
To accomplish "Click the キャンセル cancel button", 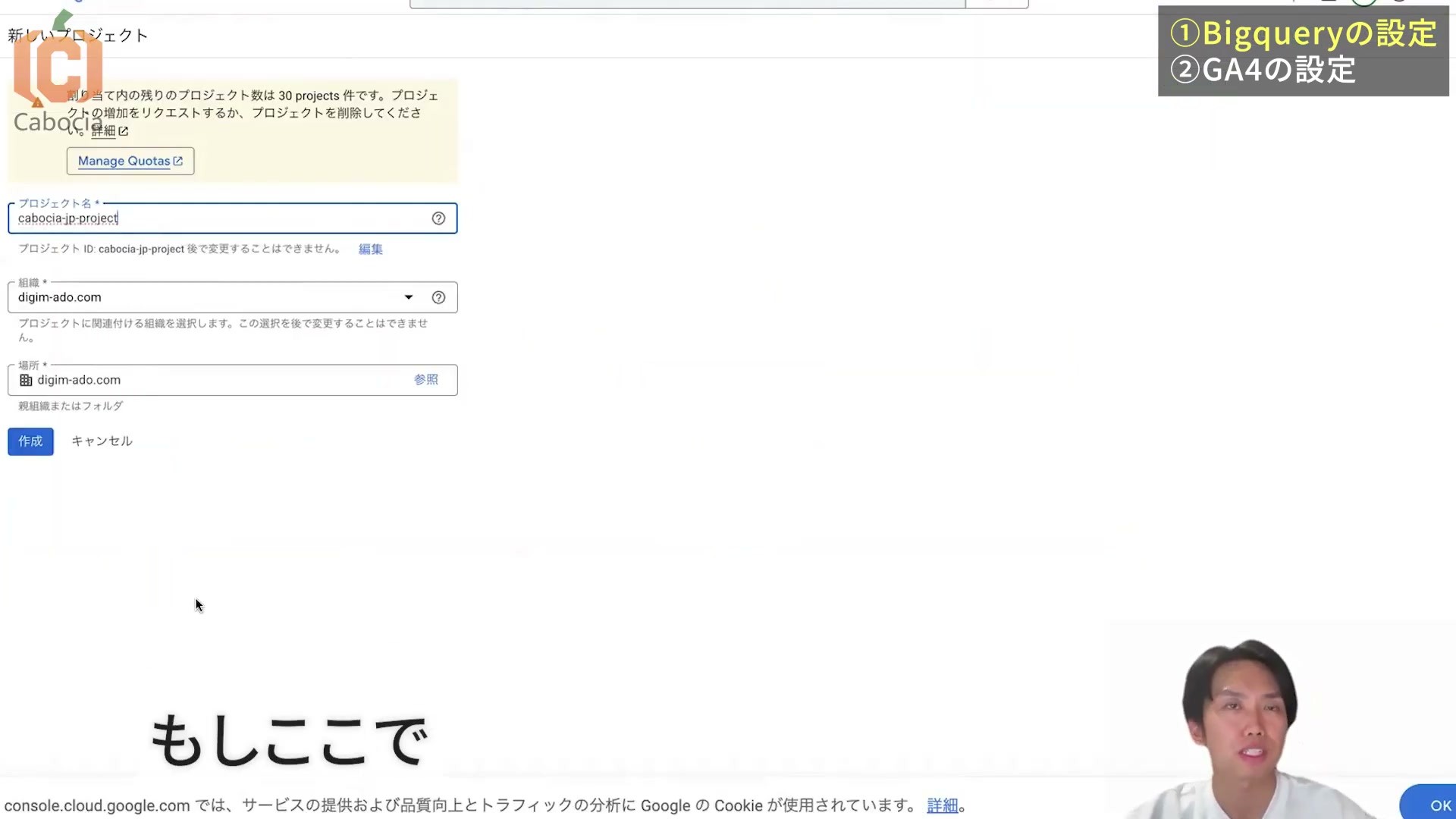I will coord(102,441).
